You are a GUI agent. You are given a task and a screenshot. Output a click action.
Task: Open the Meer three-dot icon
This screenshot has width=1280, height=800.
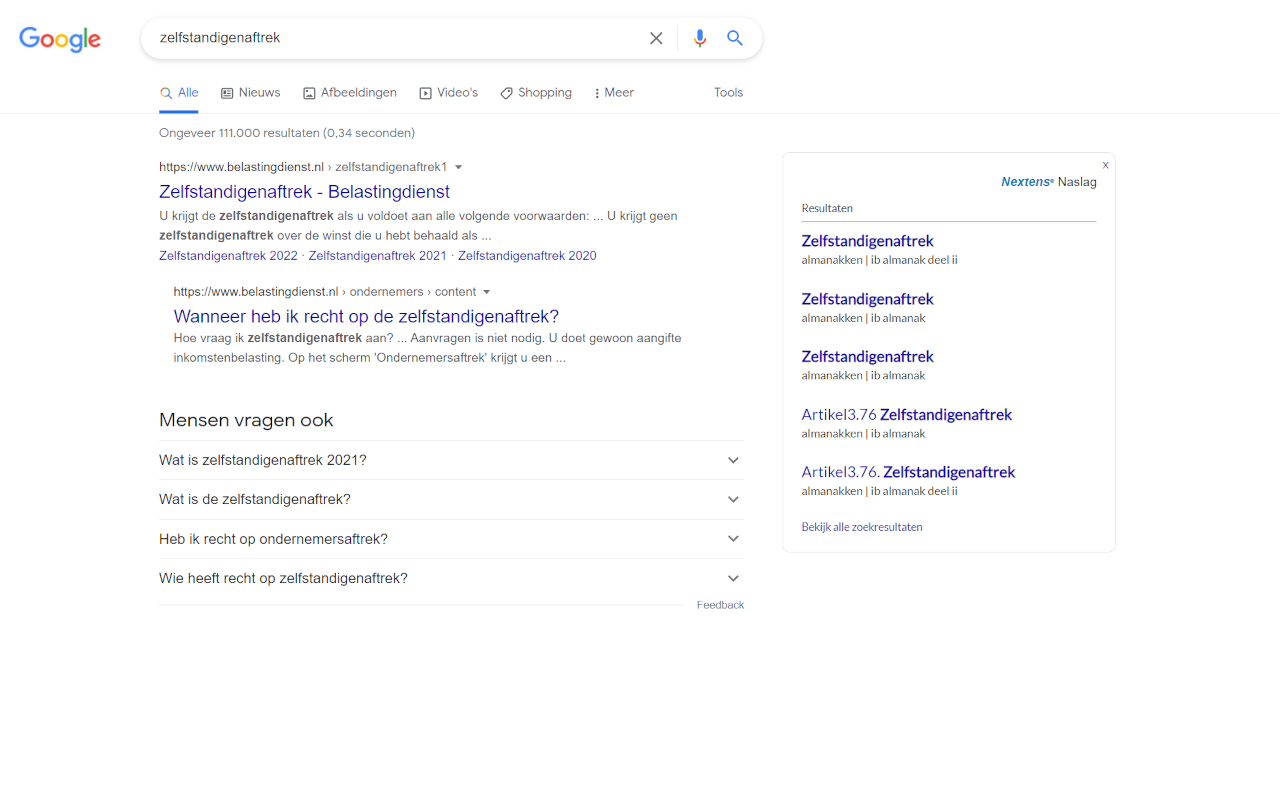click(x=598, y=92)
